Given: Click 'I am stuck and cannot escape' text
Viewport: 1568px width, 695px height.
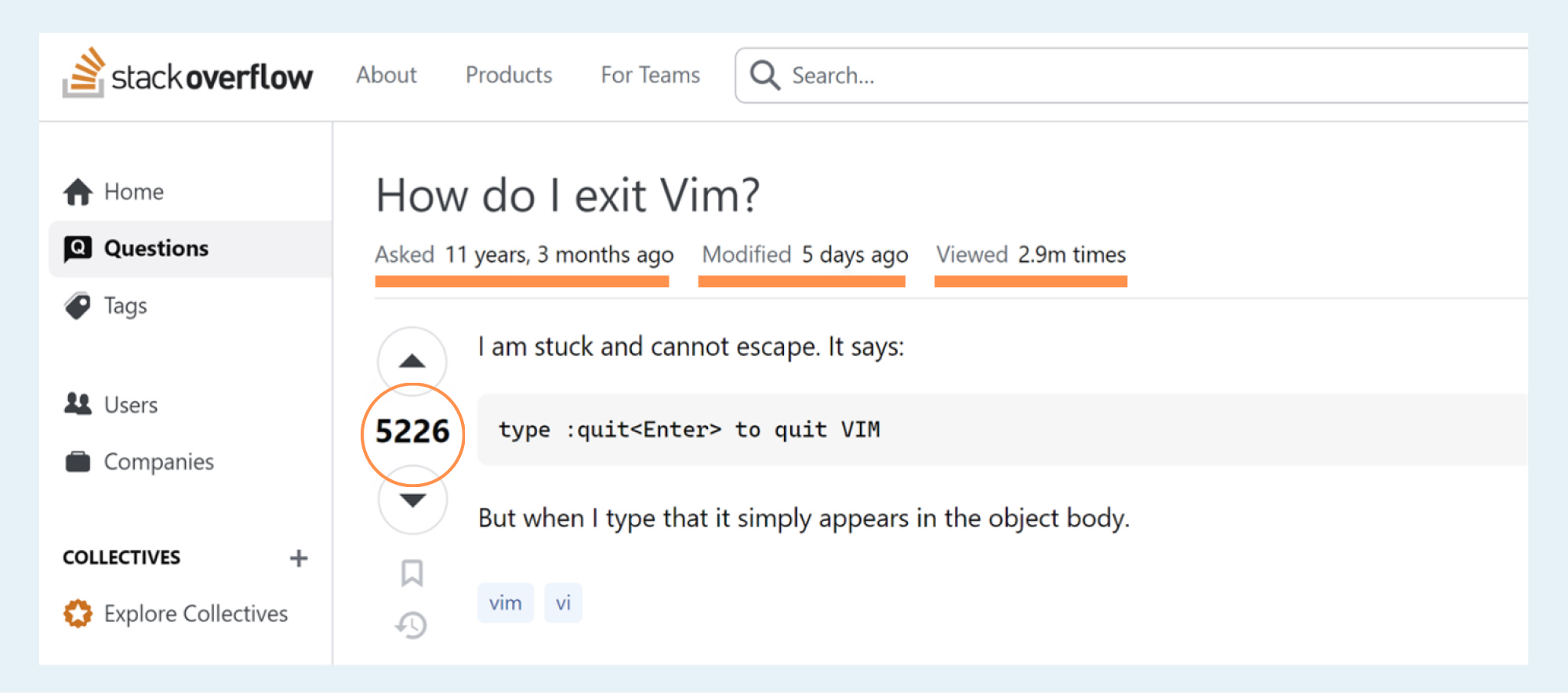Looking at the screenshot, I should pos(691,347).
